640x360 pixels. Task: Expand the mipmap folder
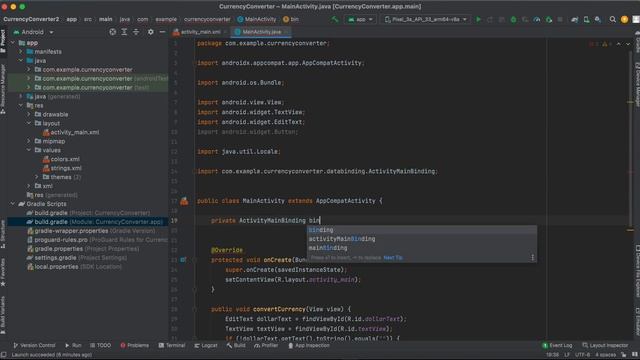click(29, 141)
